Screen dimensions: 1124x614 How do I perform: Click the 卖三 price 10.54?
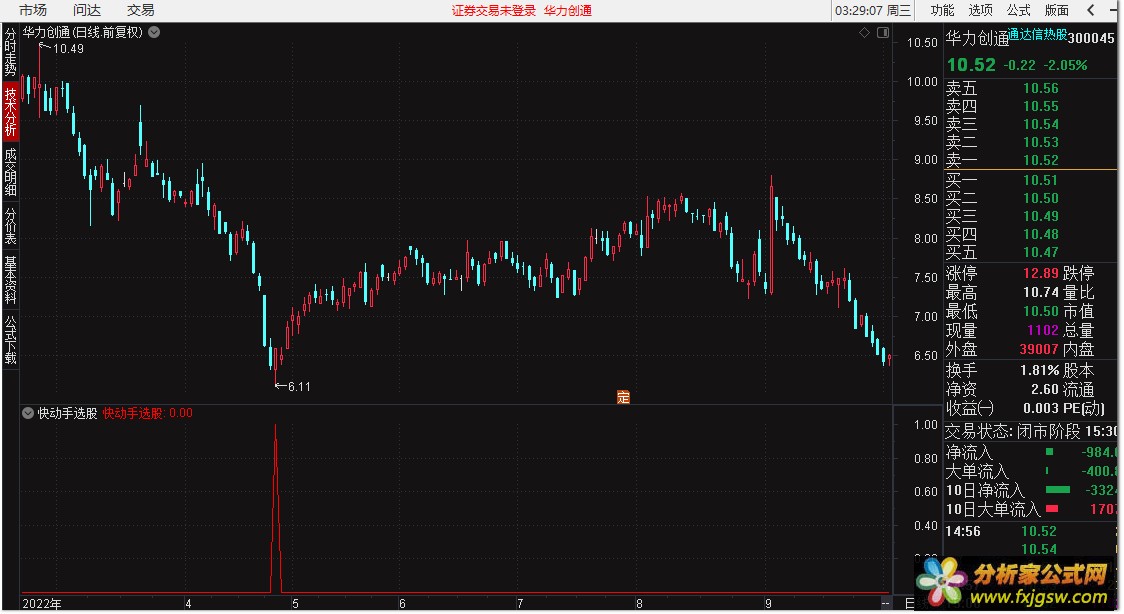[x=1041, y=124]
